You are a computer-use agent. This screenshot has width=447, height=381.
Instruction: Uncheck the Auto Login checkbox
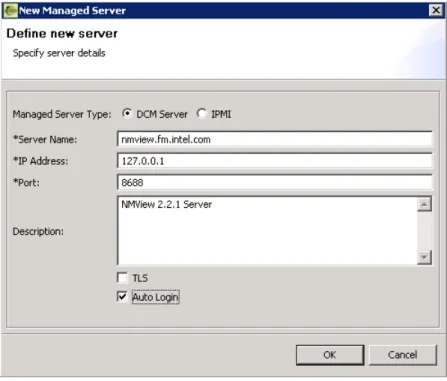122,297
